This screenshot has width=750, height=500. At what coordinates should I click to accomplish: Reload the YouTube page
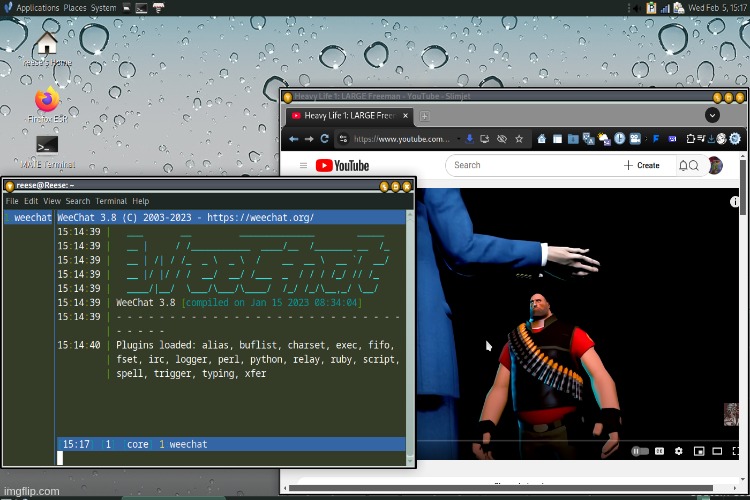324,139
